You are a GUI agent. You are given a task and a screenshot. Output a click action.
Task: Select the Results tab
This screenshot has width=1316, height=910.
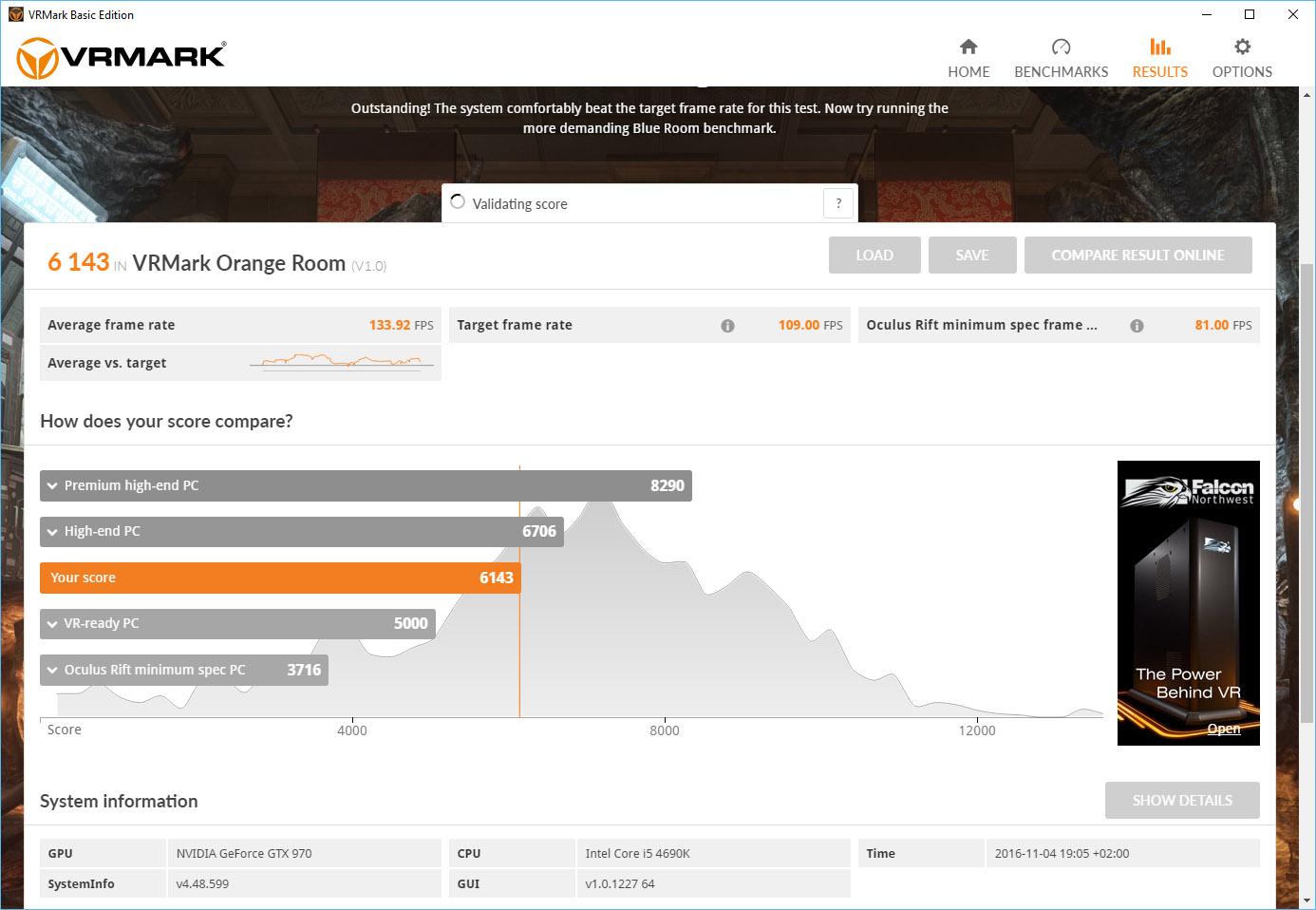(1159, 58)
